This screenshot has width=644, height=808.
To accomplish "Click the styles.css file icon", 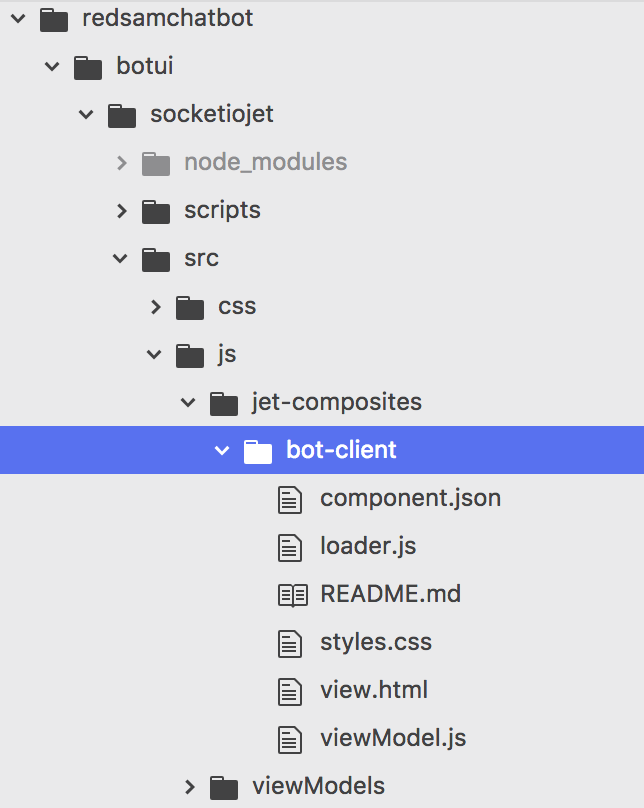I will (x=290, y=643).
